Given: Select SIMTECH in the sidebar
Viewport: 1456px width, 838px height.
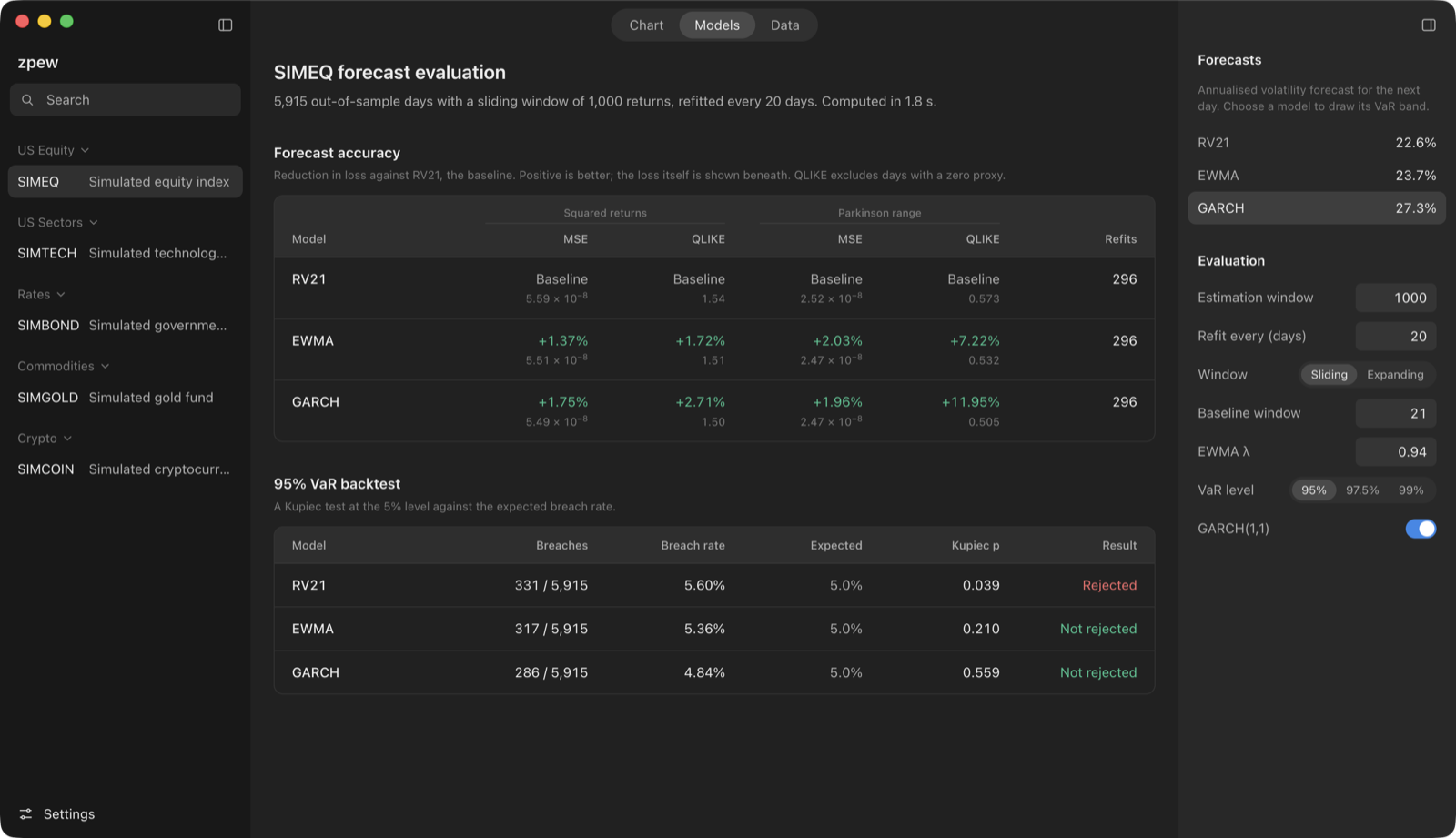Looking at the screenshot, I should 126,253.
